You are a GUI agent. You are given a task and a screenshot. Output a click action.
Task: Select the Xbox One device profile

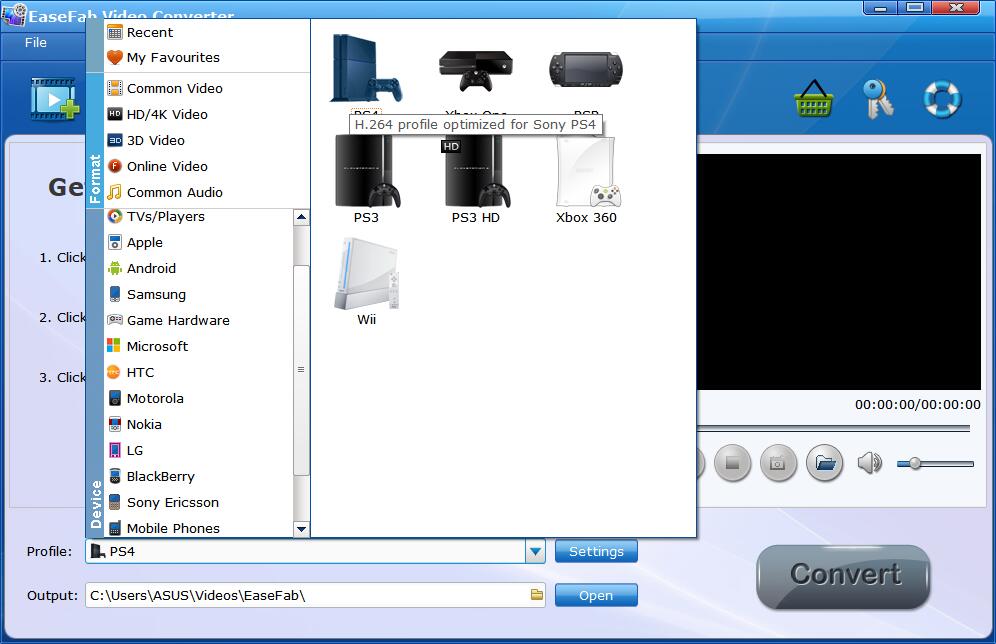point(476,70)
